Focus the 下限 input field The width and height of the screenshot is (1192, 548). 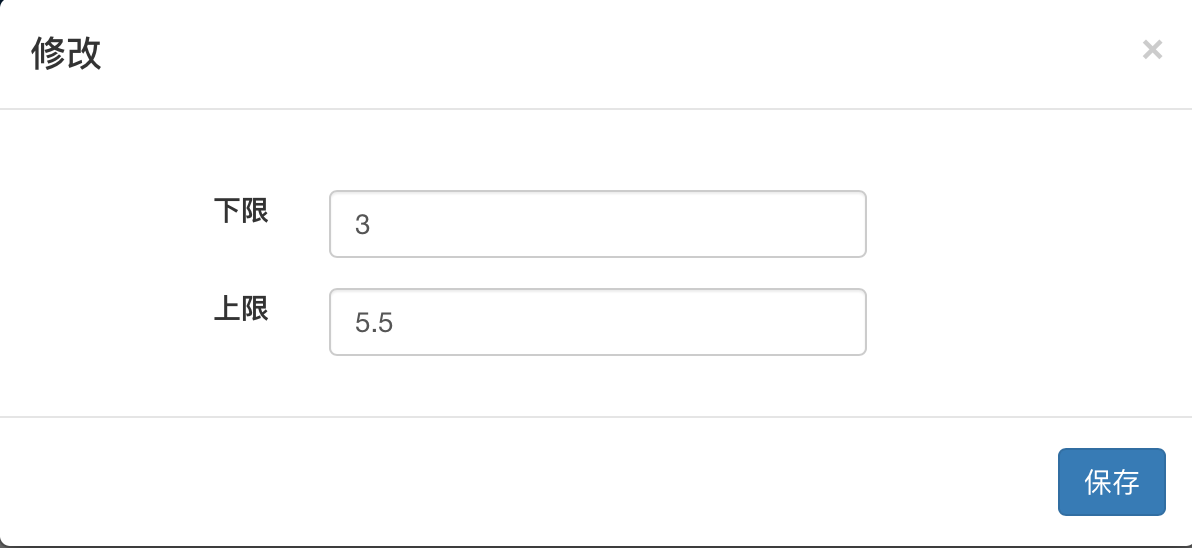[597, 224]
